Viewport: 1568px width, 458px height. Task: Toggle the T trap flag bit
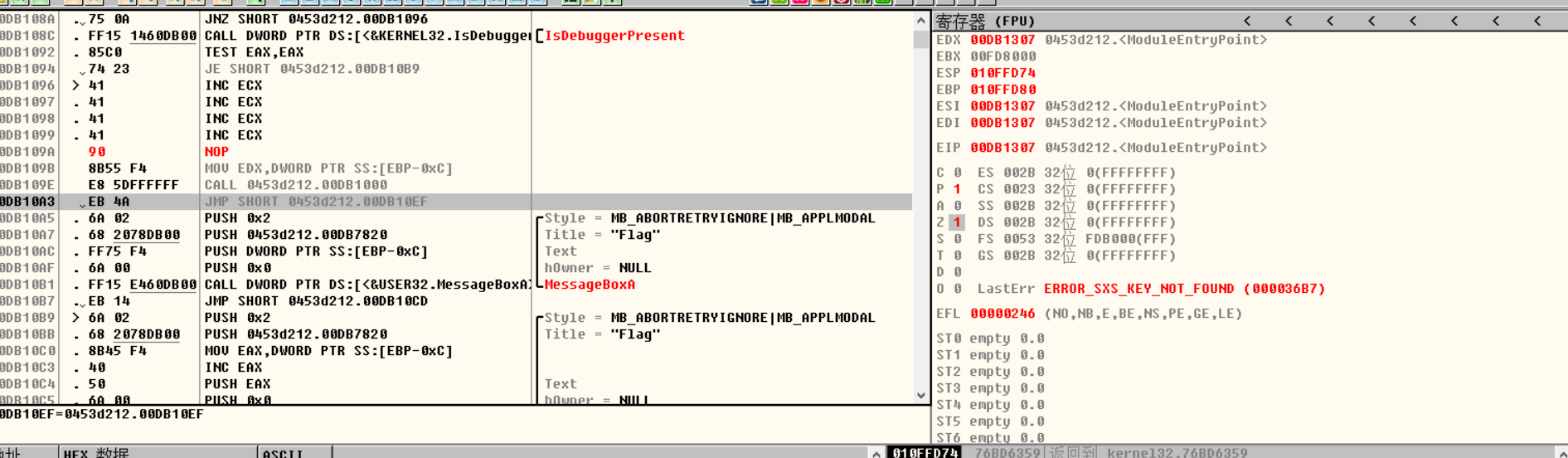point(957,256)
